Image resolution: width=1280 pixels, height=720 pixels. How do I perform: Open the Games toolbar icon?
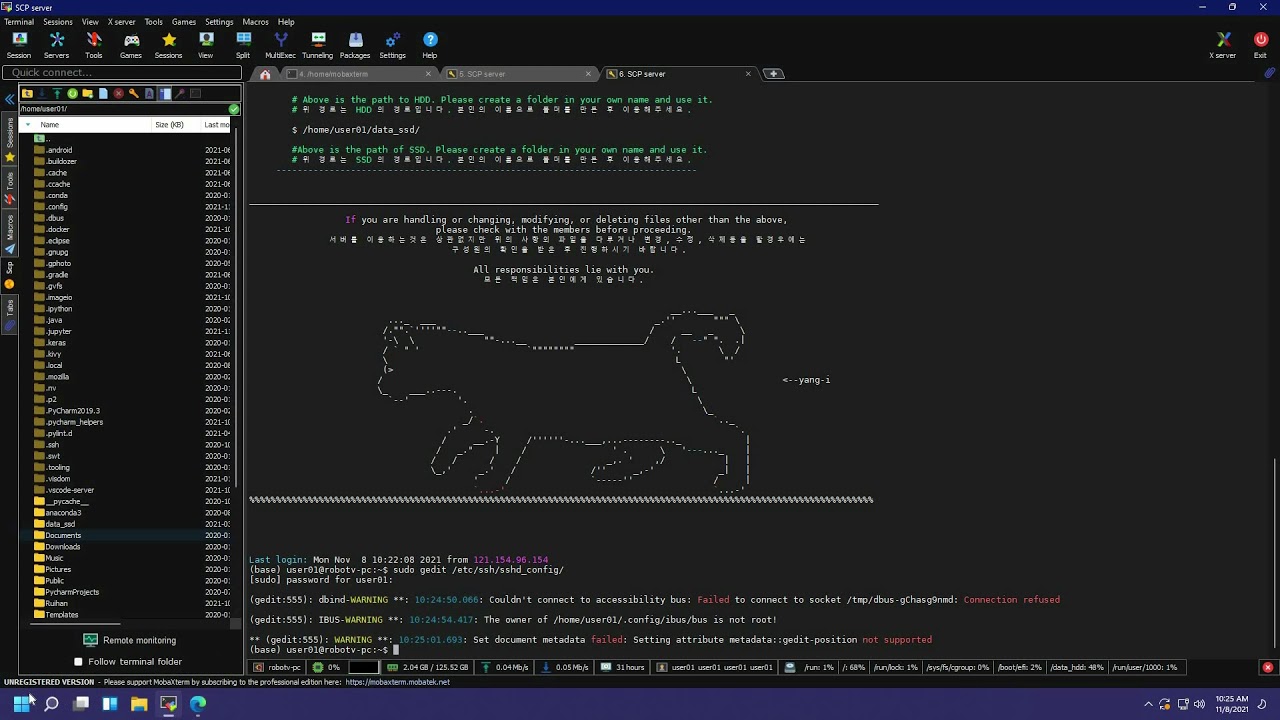tap(131, 45)
